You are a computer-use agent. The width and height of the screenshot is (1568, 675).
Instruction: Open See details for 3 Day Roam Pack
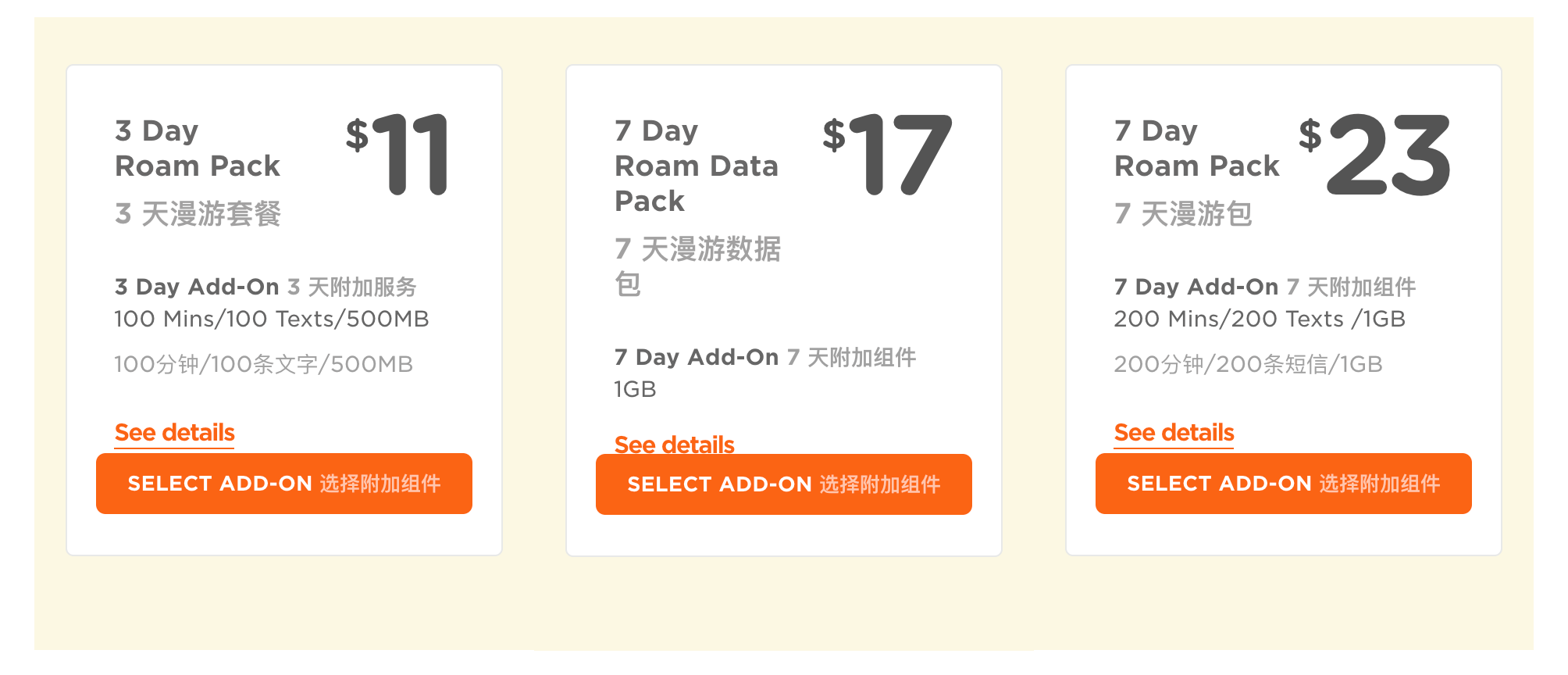[x=174, y=432]
